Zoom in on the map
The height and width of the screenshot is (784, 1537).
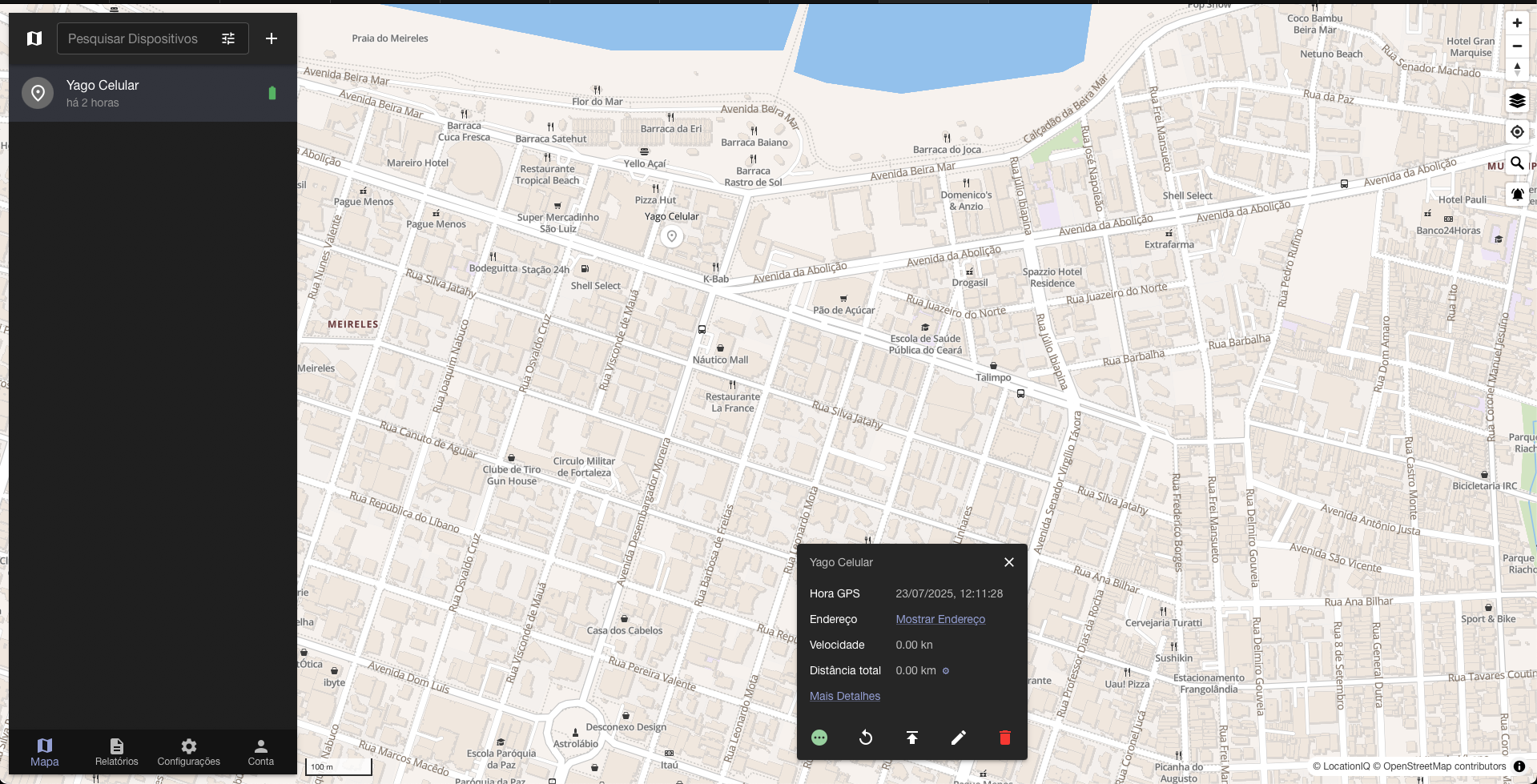(1517, 23)
